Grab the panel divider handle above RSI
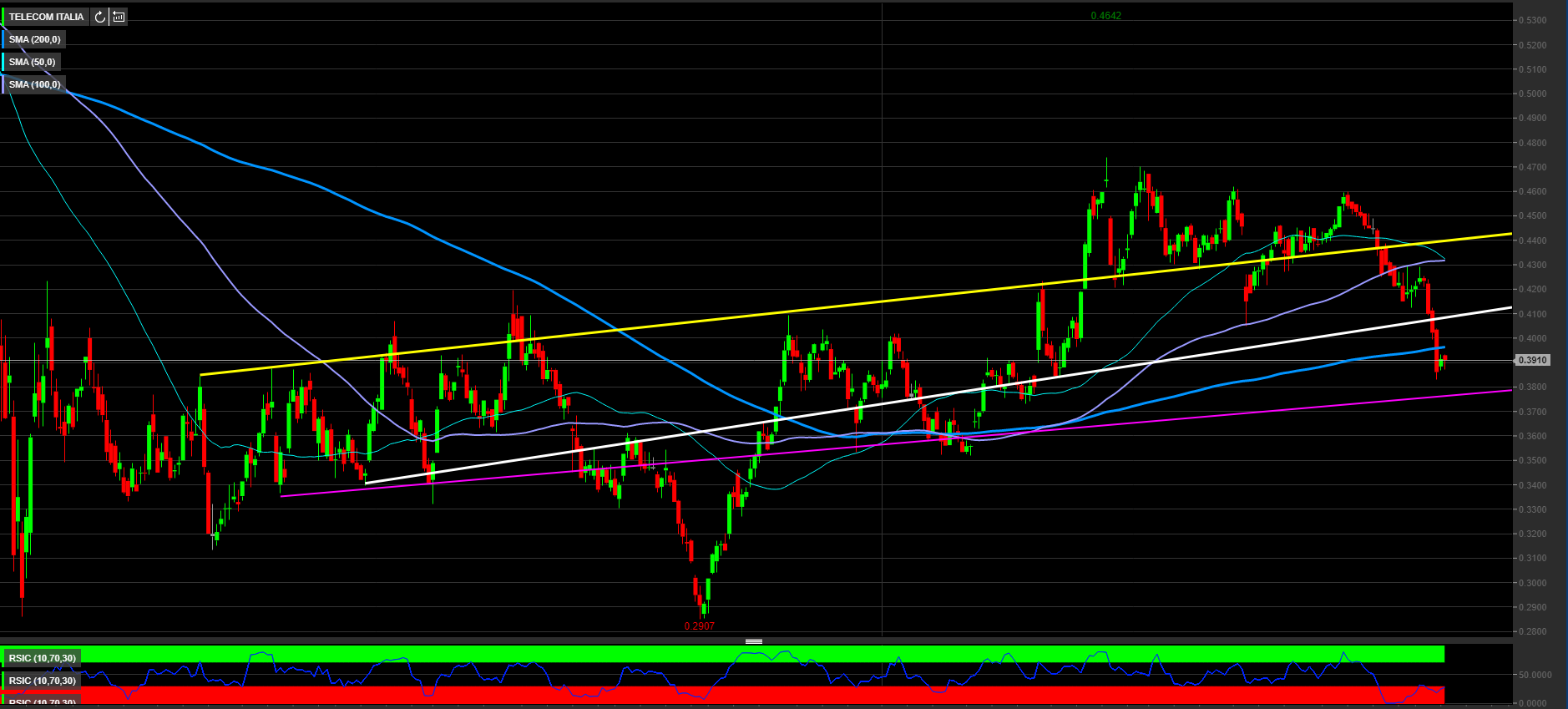This screenshot has width=1568, height=709. pyautogui.click(x=754, y=641)
